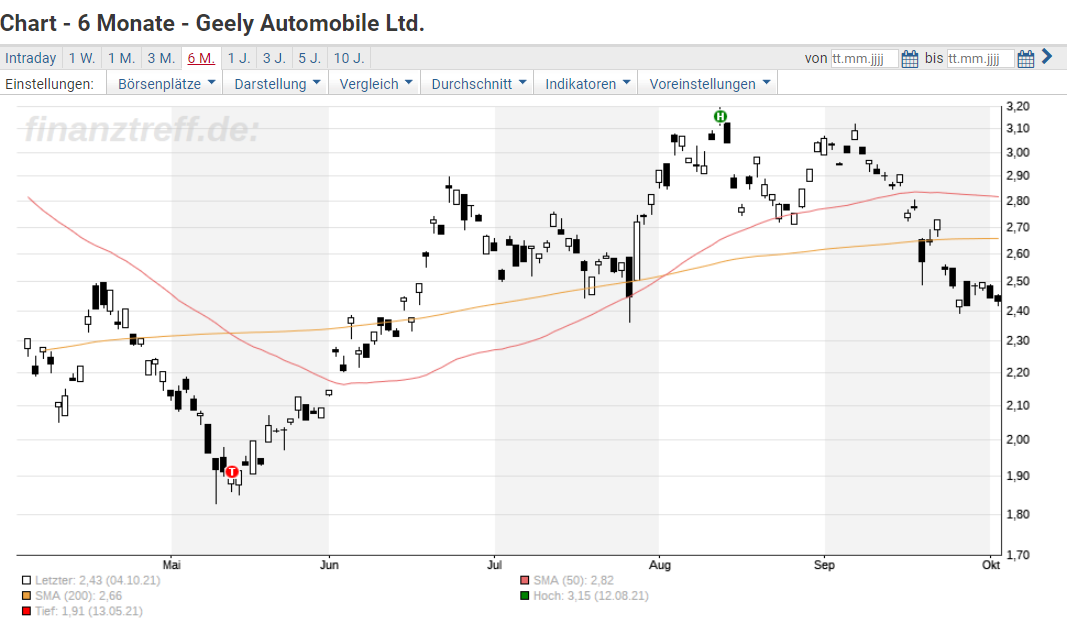The height and width of the screenshot is (636, 1071).
Task: Click the green H high marker on chart
Action: pos(720,117)
